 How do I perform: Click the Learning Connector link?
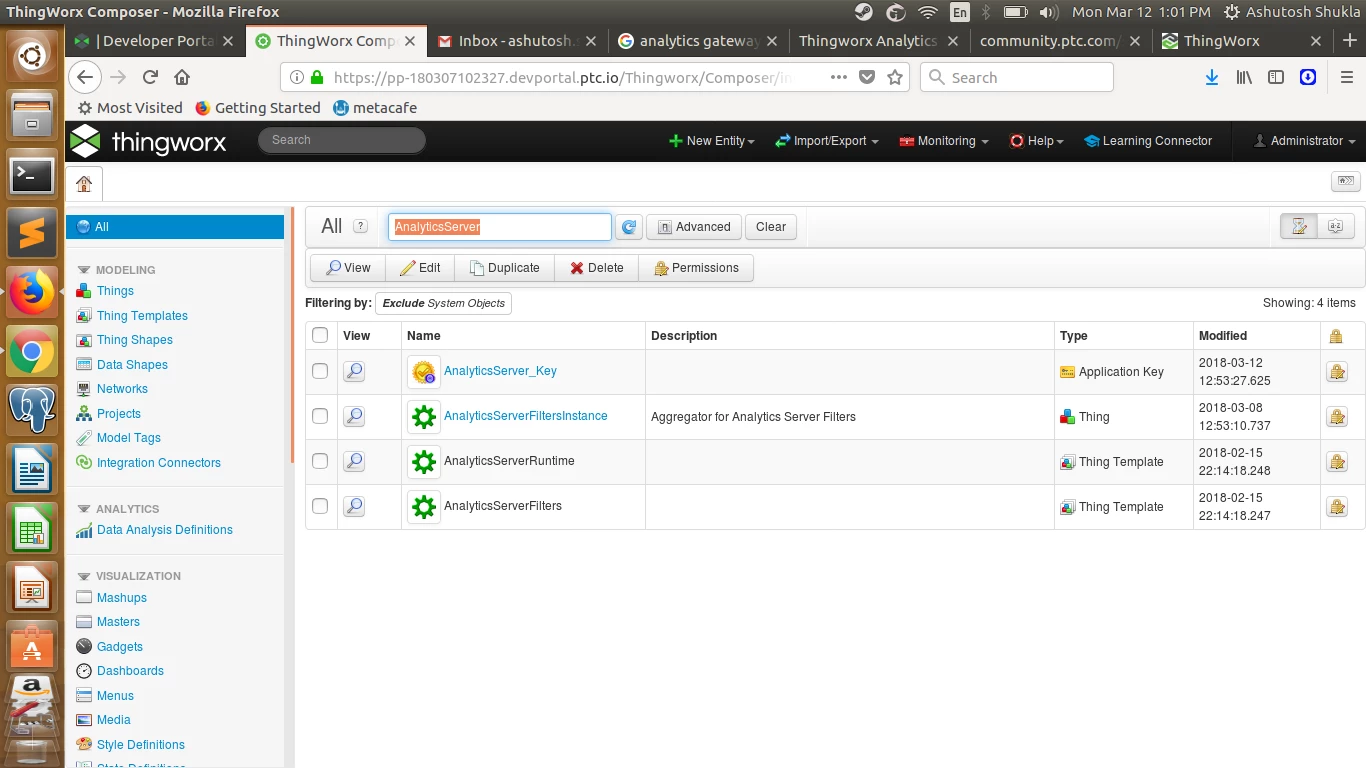[1148, 141]
